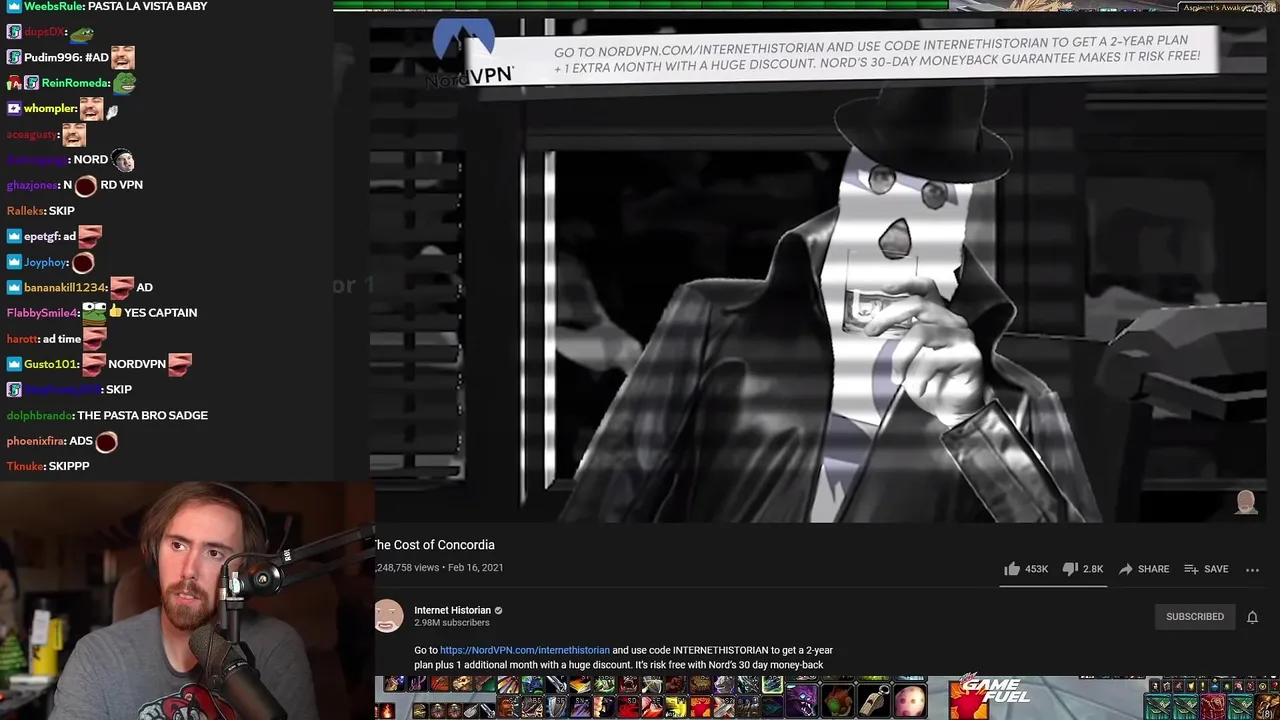The width and height of the screenshot is (1280, 720).
Task: Select the video title 'The Cost of Concordia'
Action: 434,545
